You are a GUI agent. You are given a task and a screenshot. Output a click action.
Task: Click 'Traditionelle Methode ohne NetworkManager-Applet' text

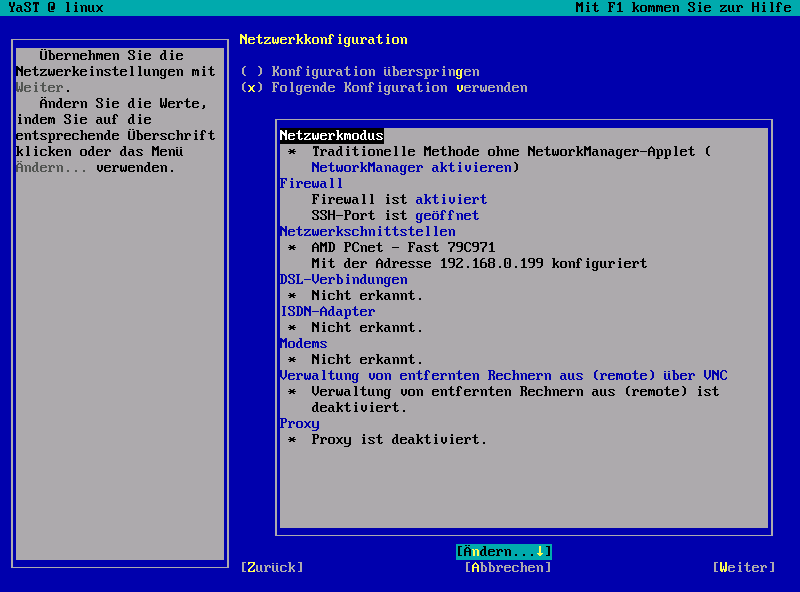(x=503, y=151)
